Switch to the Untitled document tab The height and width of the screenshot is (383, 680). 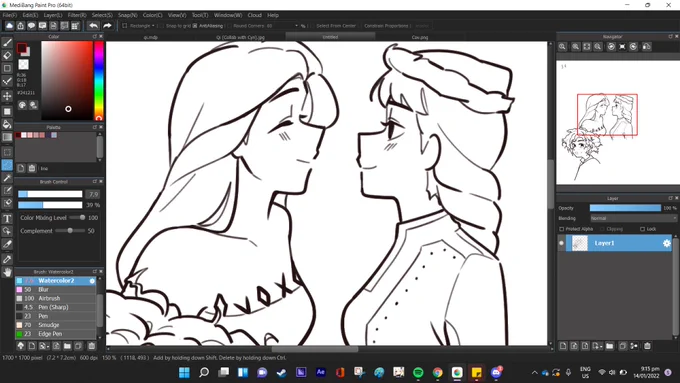click(x=330, y=37)
